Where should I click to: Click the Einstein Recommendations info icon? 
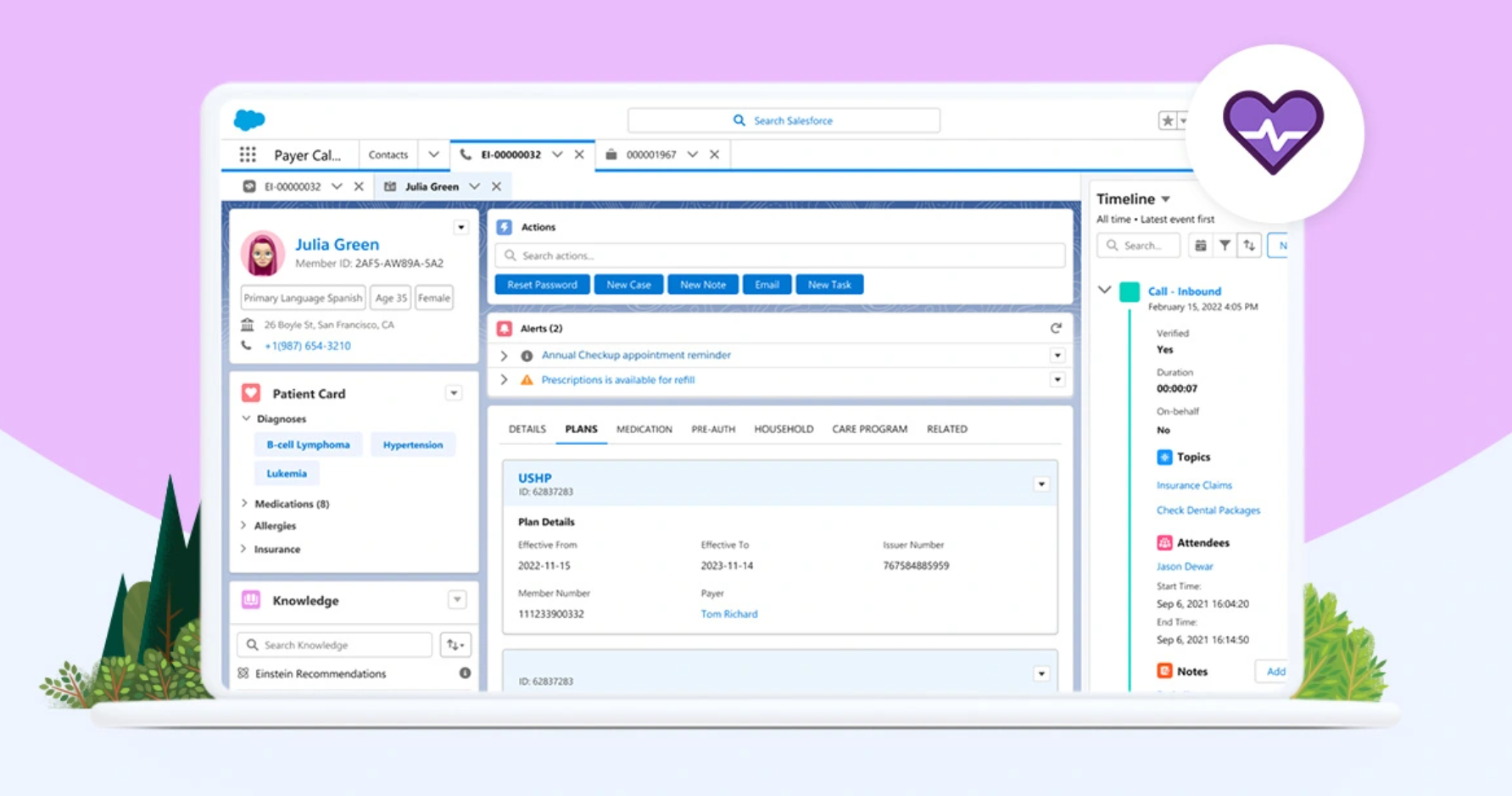tap(464, 673)
